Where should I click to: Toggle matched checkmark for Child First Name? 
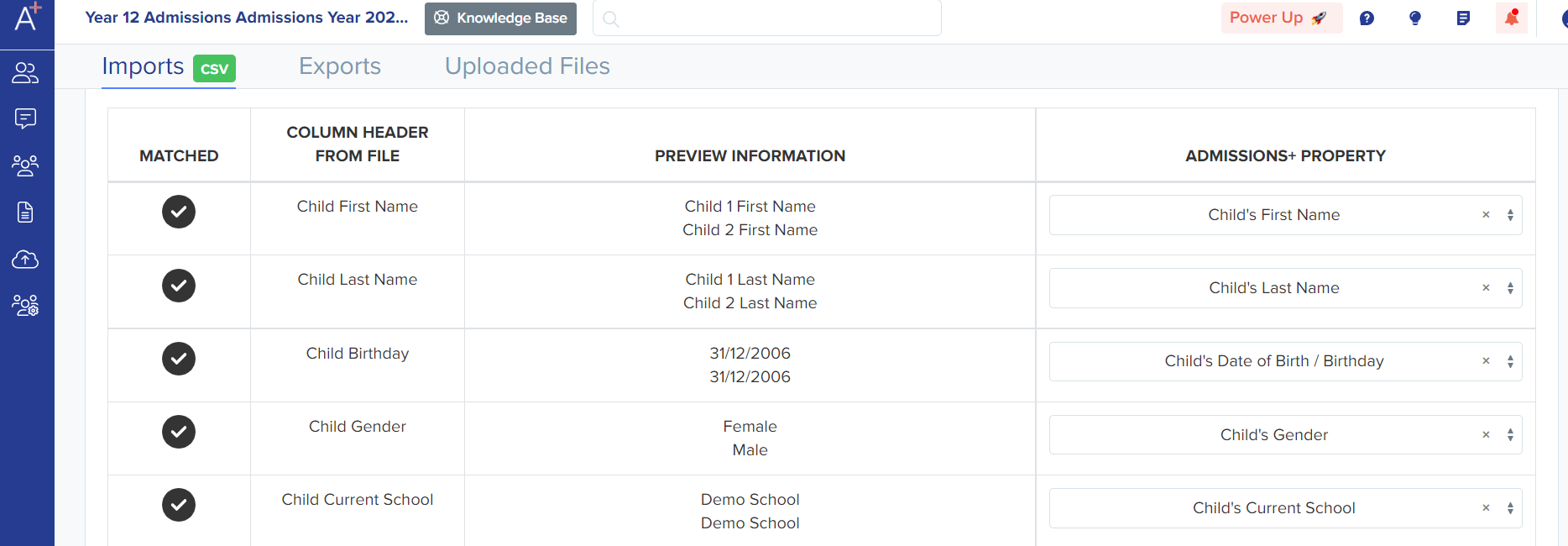click(x=179, y=212)
